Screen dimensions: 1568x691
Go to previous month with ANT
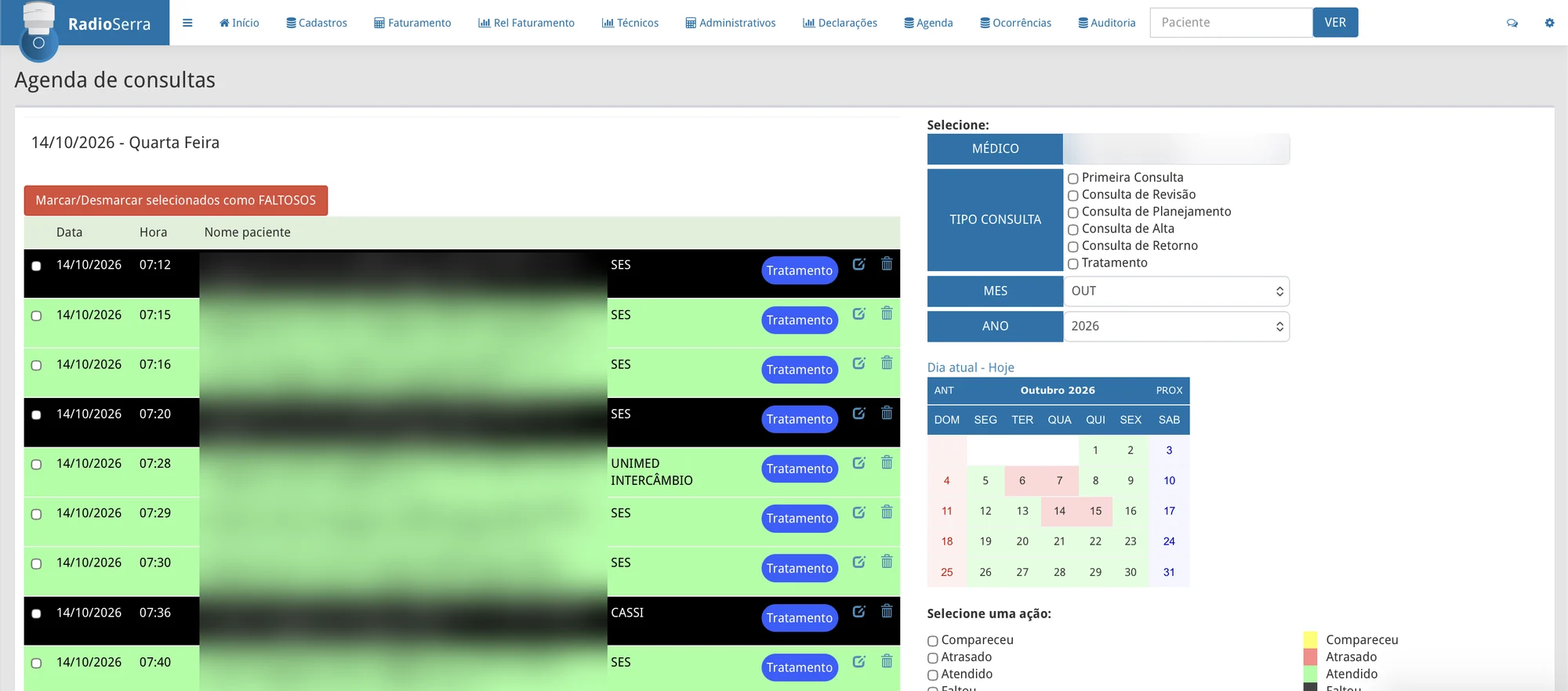pyautogui.click(x=944, y=390)
